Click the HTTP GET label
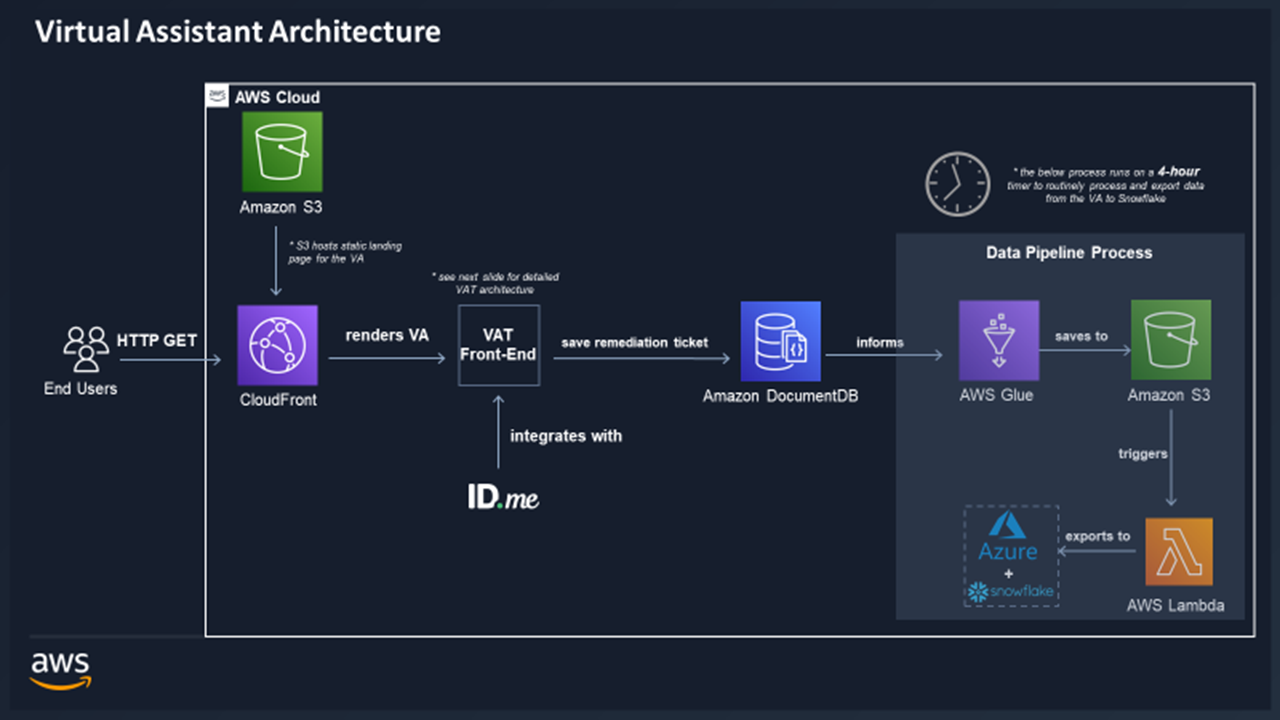Screen dimensions: 1280x720 coord(157,341)
